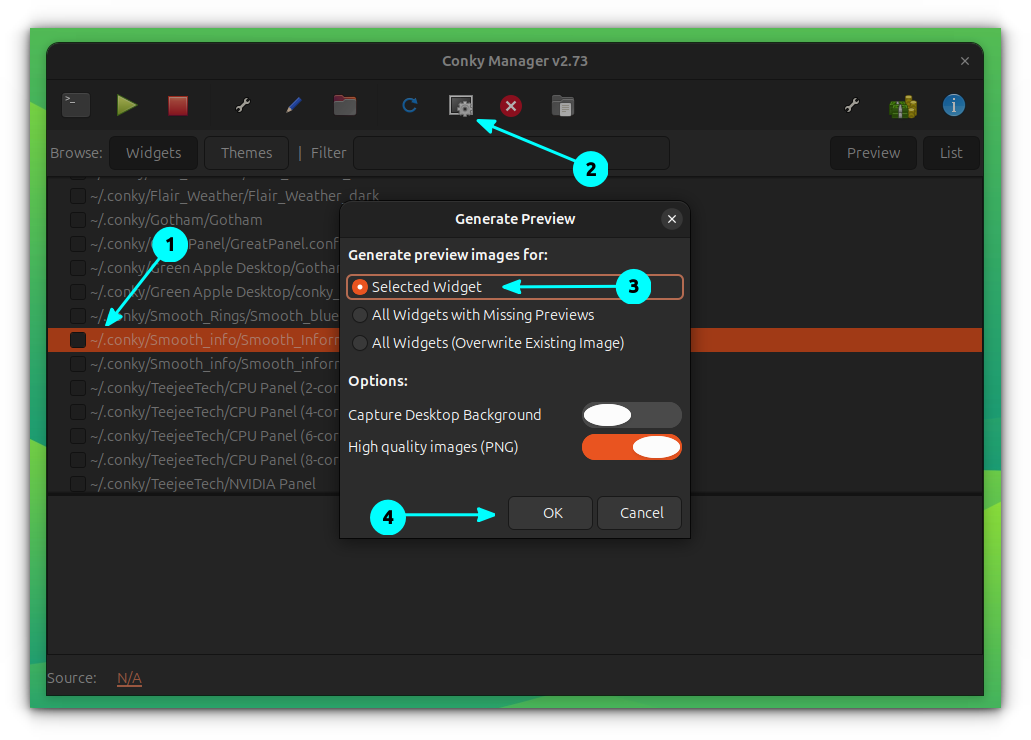Switch to the Themes tab
The width and height of the screenshot is (1031, 740).
click(x=246, y=153)
